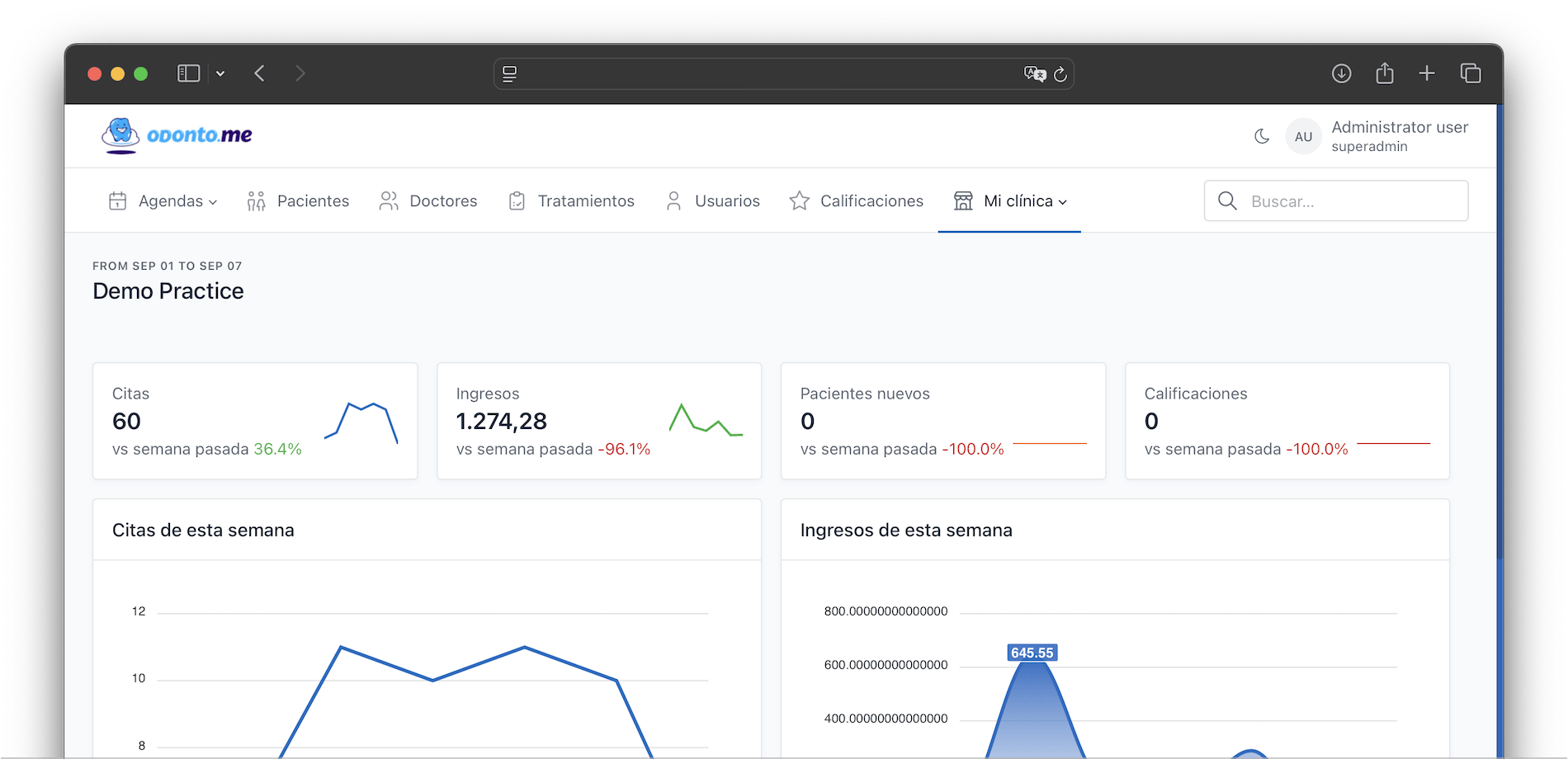Click the 'Demo Practice' title
The height and width of the screenshot is (759, 1568).
pyautogui.click(x=168, y=291)
